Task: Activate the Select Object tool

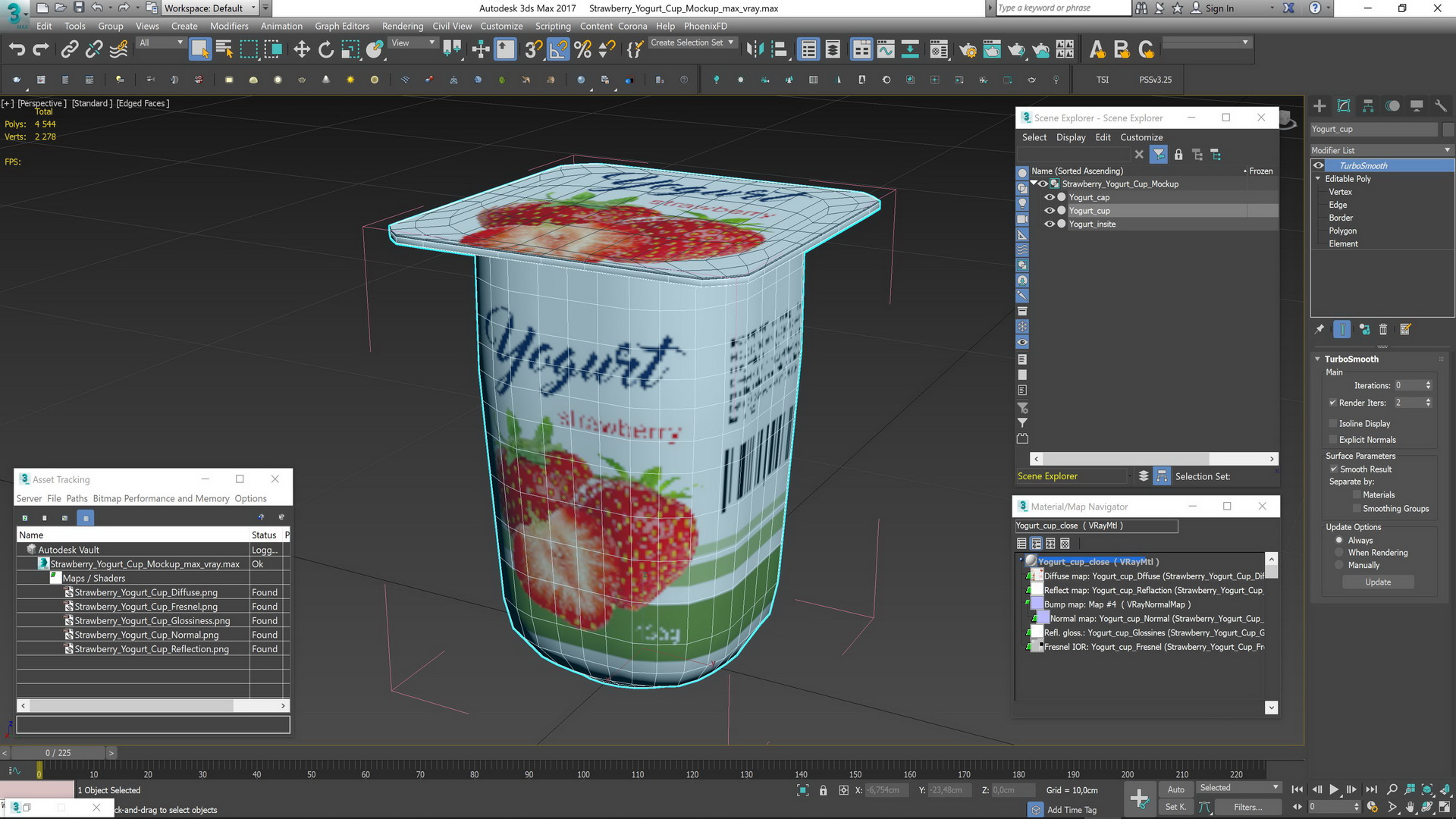Action: (199, 50)
